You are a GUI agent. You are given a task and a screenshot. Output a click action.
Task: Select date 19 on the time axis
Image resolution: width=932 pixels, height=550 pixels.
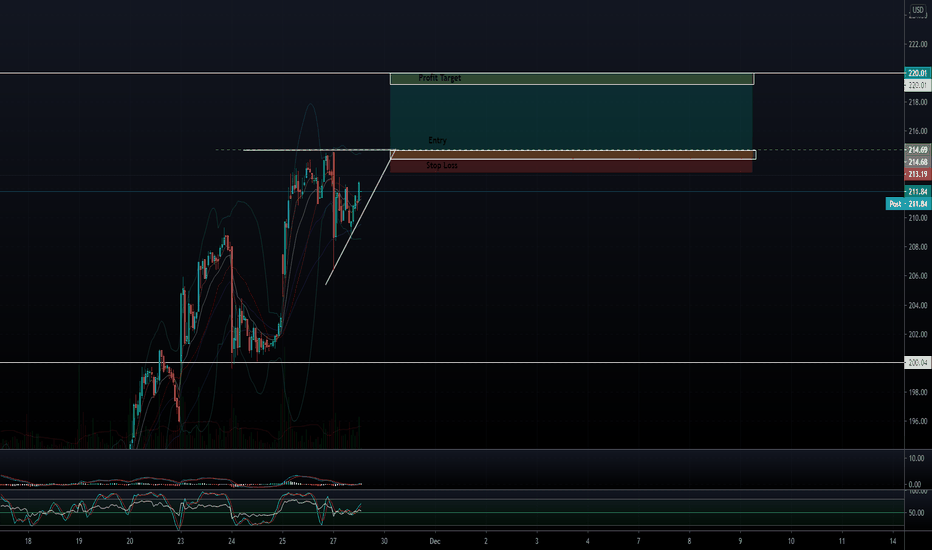79,541
